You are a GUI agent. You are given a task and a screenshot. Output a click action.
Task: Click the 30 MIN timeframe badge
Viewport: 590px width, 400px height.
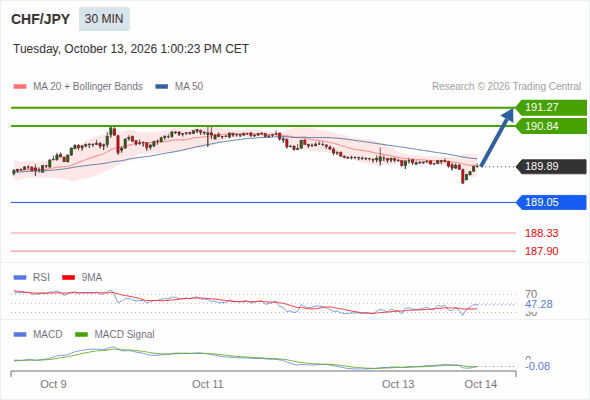[x=104, y=19]
